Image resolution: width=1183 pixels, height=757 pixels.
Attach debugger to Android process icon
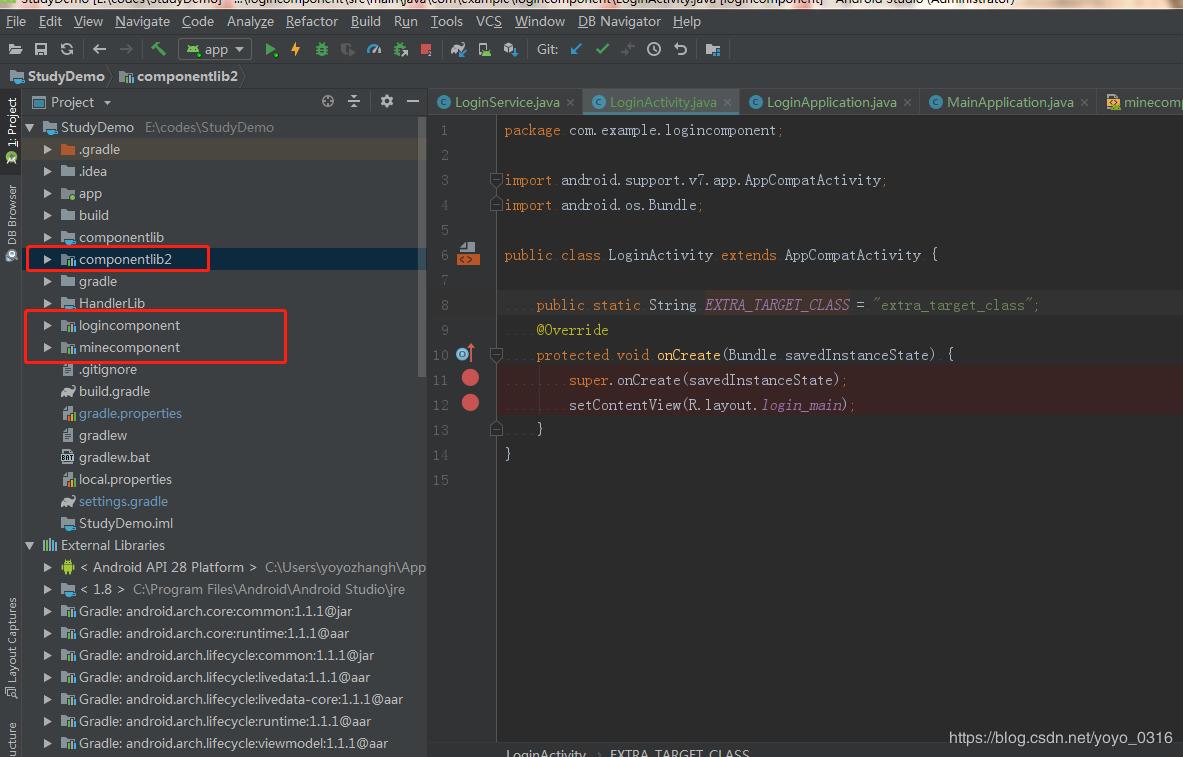click(401, 50)
